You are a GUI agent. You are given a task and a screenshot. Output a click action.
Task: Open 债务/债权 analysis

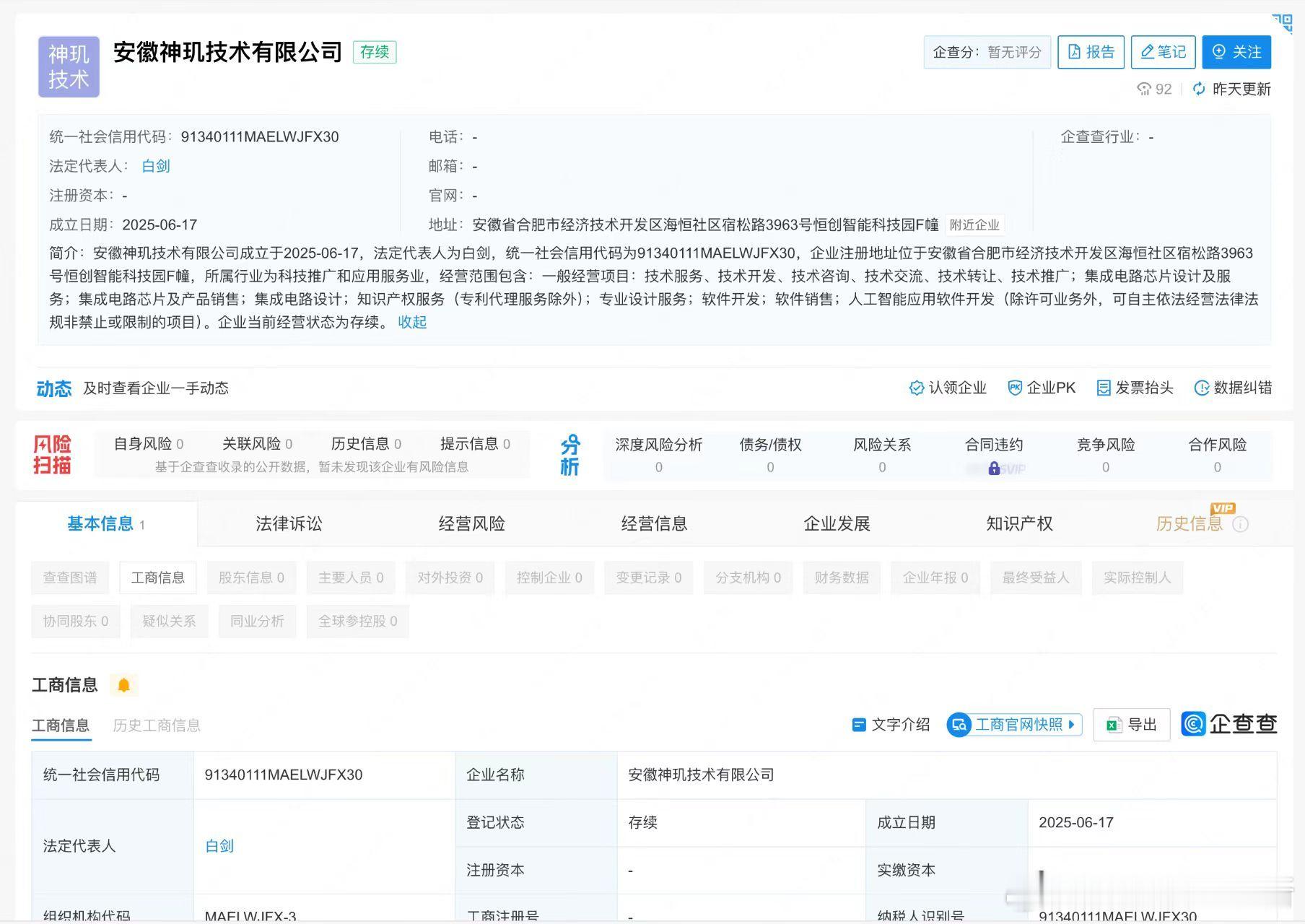coord(770,454)
